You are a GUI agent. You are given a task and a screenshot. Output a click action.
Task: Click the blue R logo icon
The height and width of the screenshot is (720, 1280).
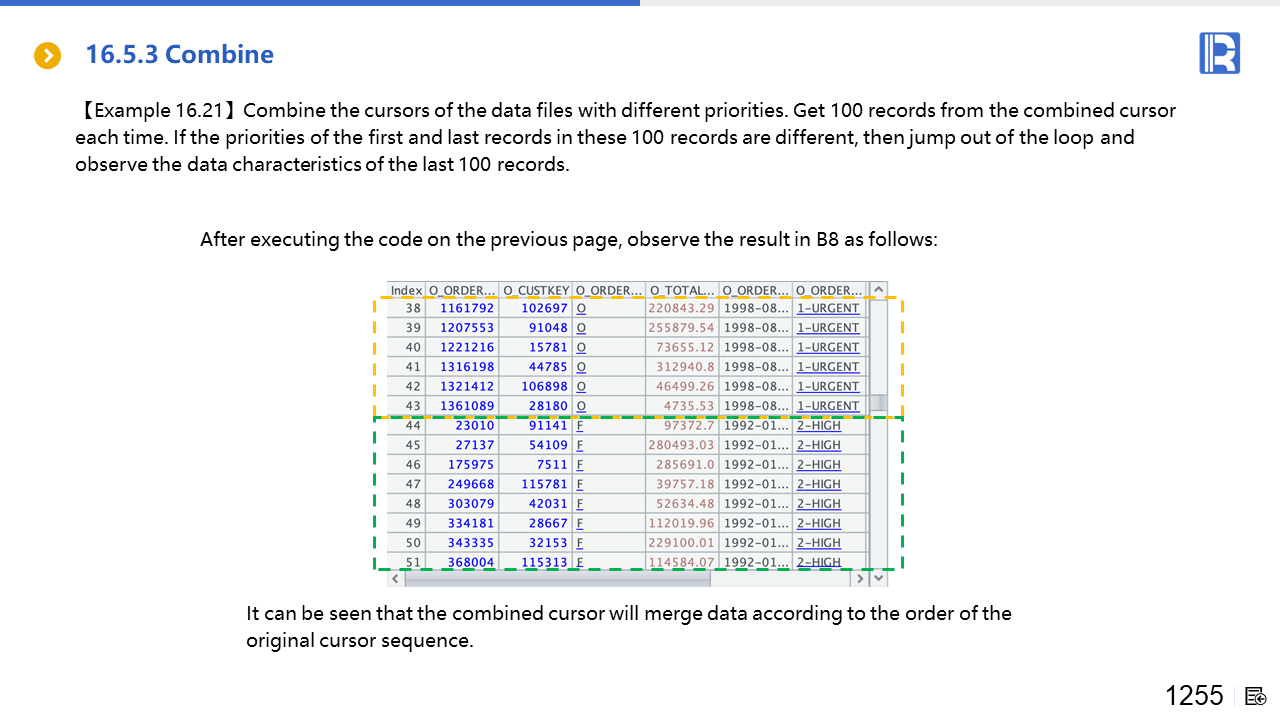click(1219, 53)
